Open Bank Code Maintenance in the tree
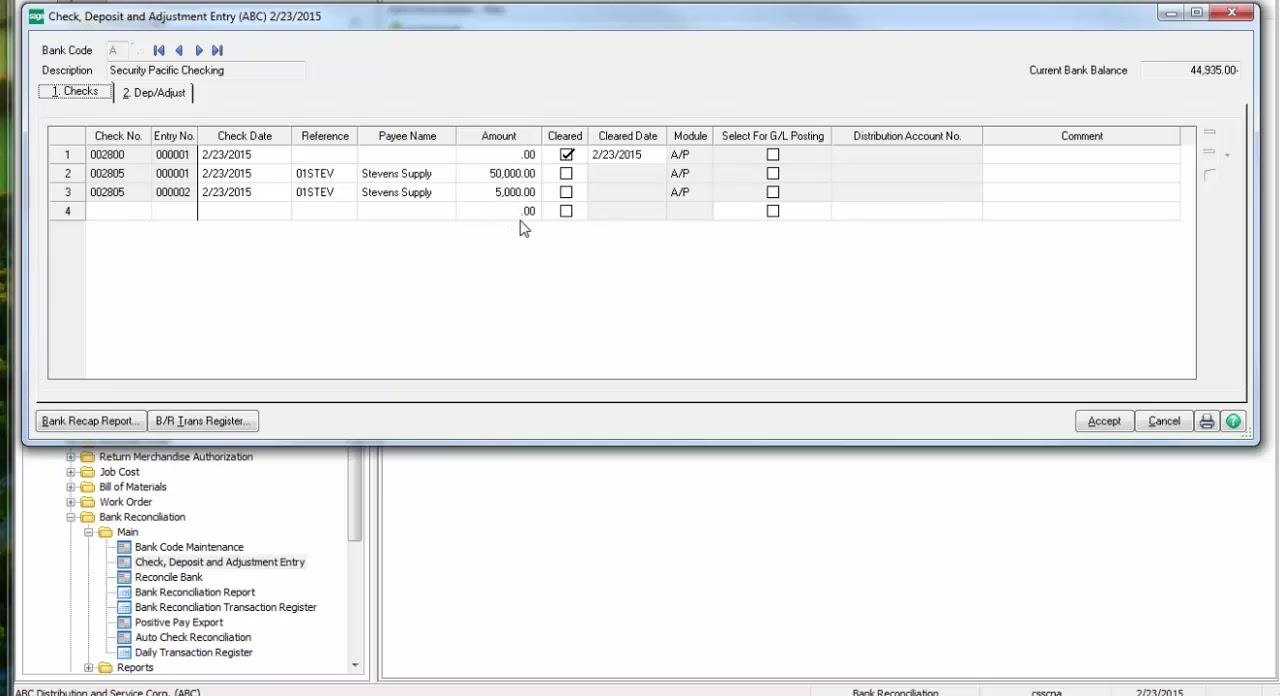Screen dimensions: 1280x696 (189, 547)
